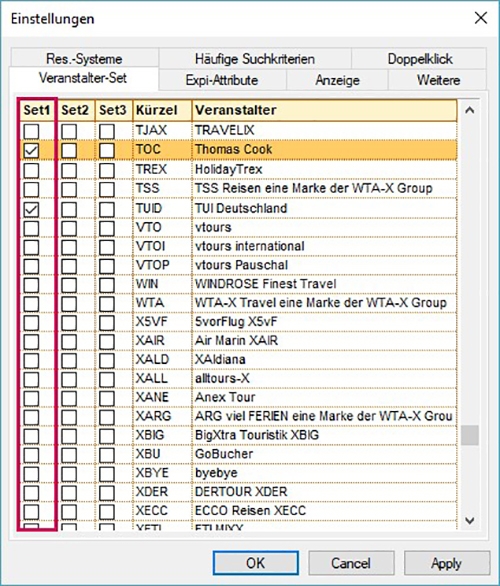Screen dimensions: 500x586
Task: Close the Einstellungen dialog
Action: [481, 18]
